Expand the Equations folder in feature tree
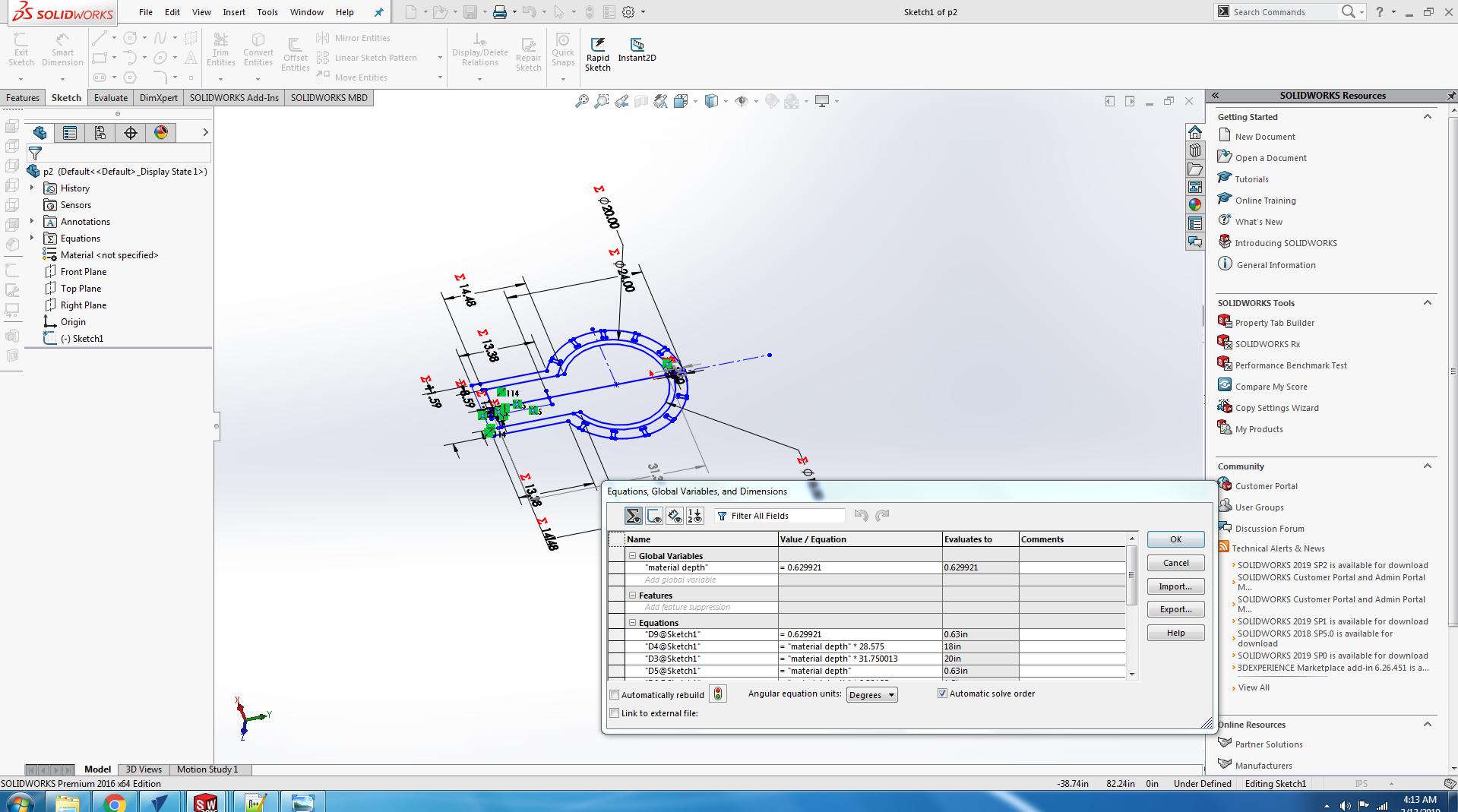Screen dimensions: 1458x812 (x=32, y=239)
